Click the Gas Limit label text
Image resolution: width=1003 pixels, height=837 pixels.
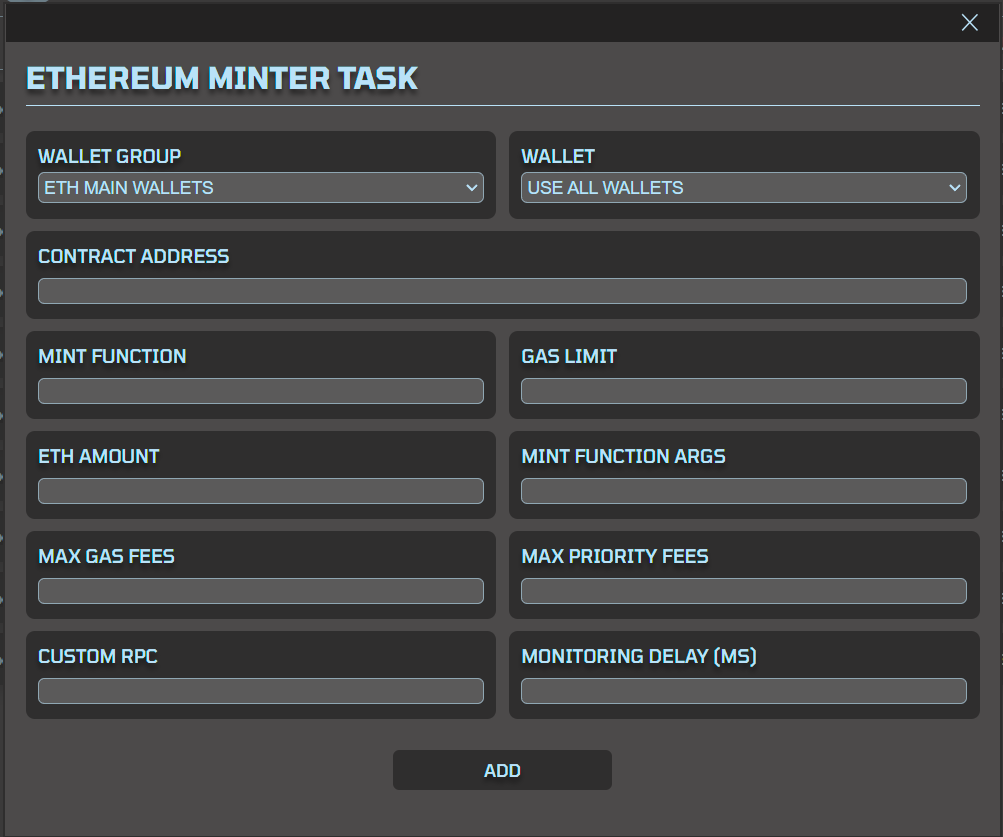click(x=569, y=356)
